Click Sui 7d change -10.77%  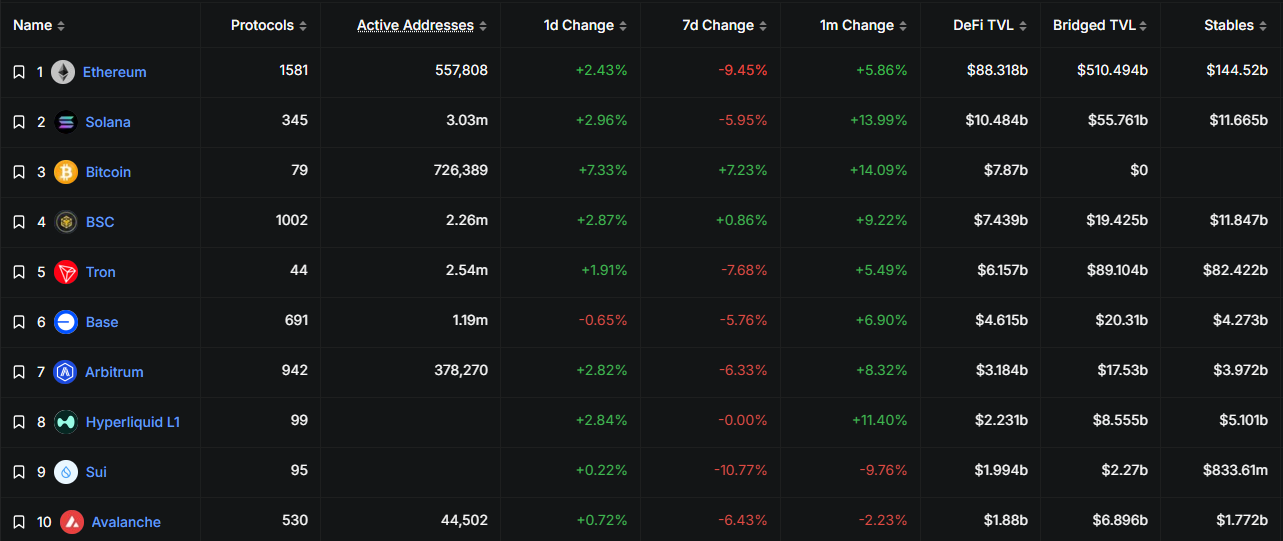tap(739, 470)
